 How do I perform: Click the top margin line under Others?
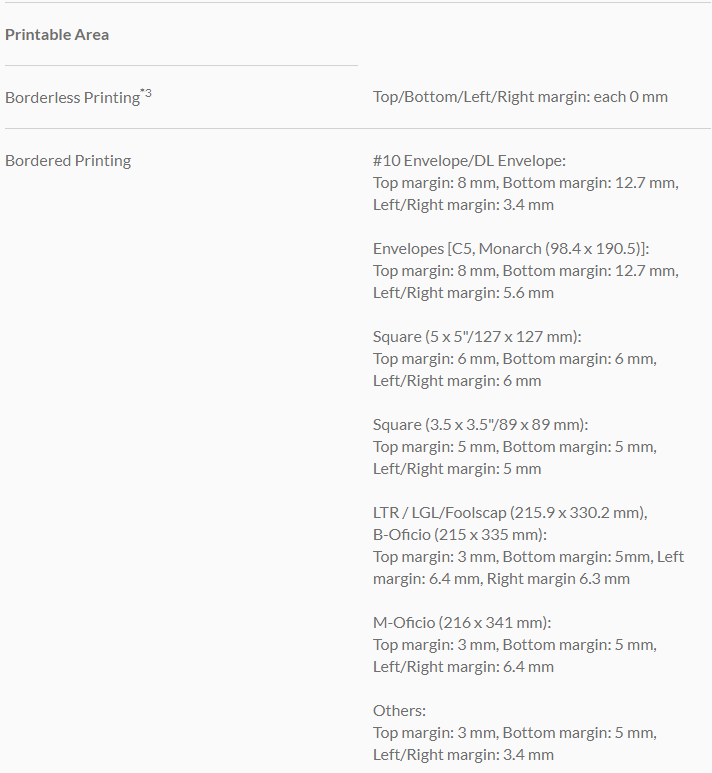click(514, 733)
